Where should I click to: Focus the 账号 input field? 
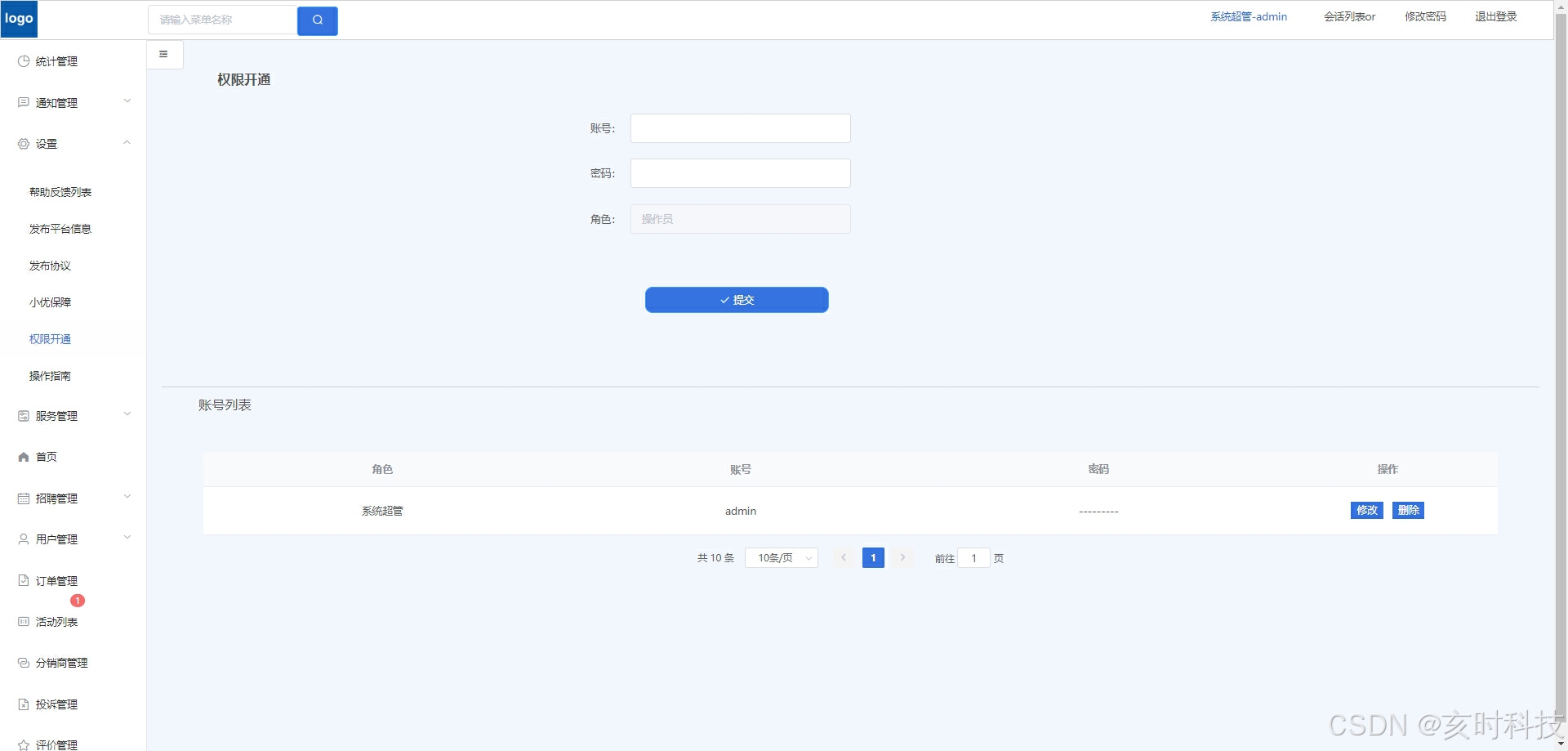[x=741, y=128]
